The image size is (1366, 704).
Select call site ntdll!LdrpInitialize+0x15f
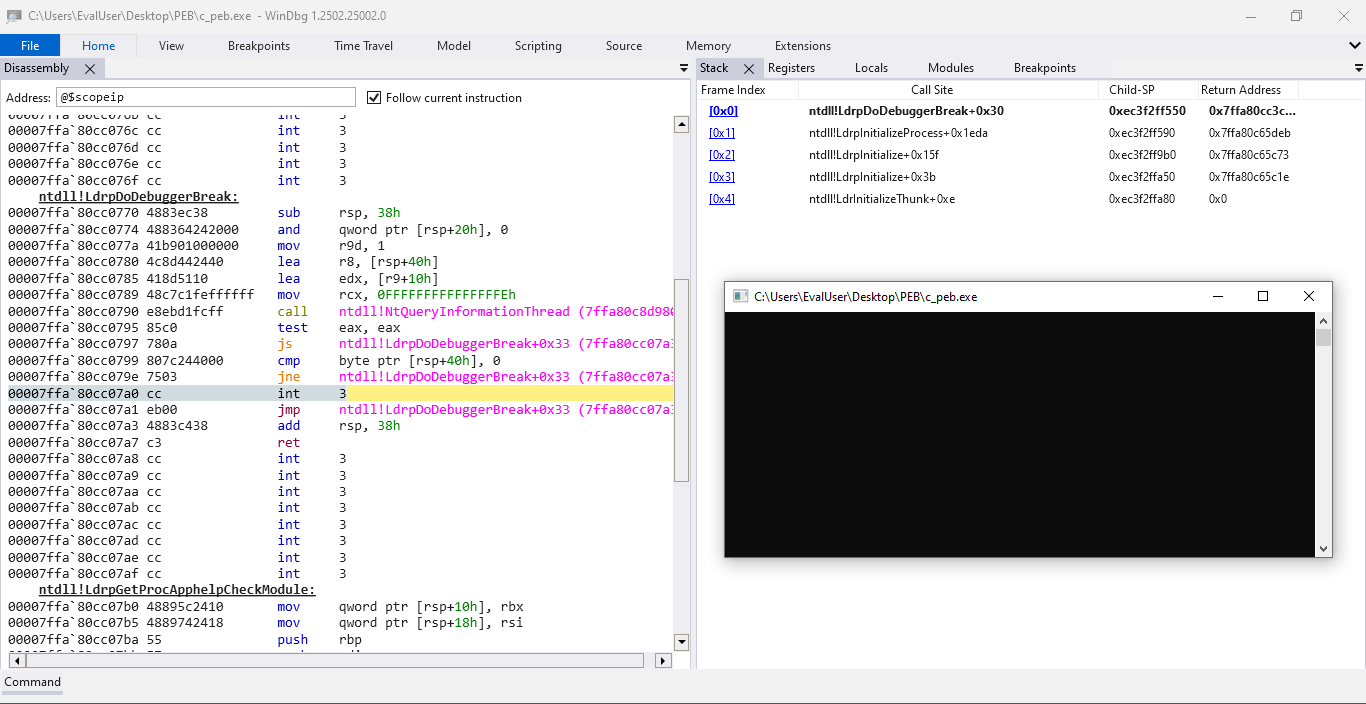click(874, 155)
